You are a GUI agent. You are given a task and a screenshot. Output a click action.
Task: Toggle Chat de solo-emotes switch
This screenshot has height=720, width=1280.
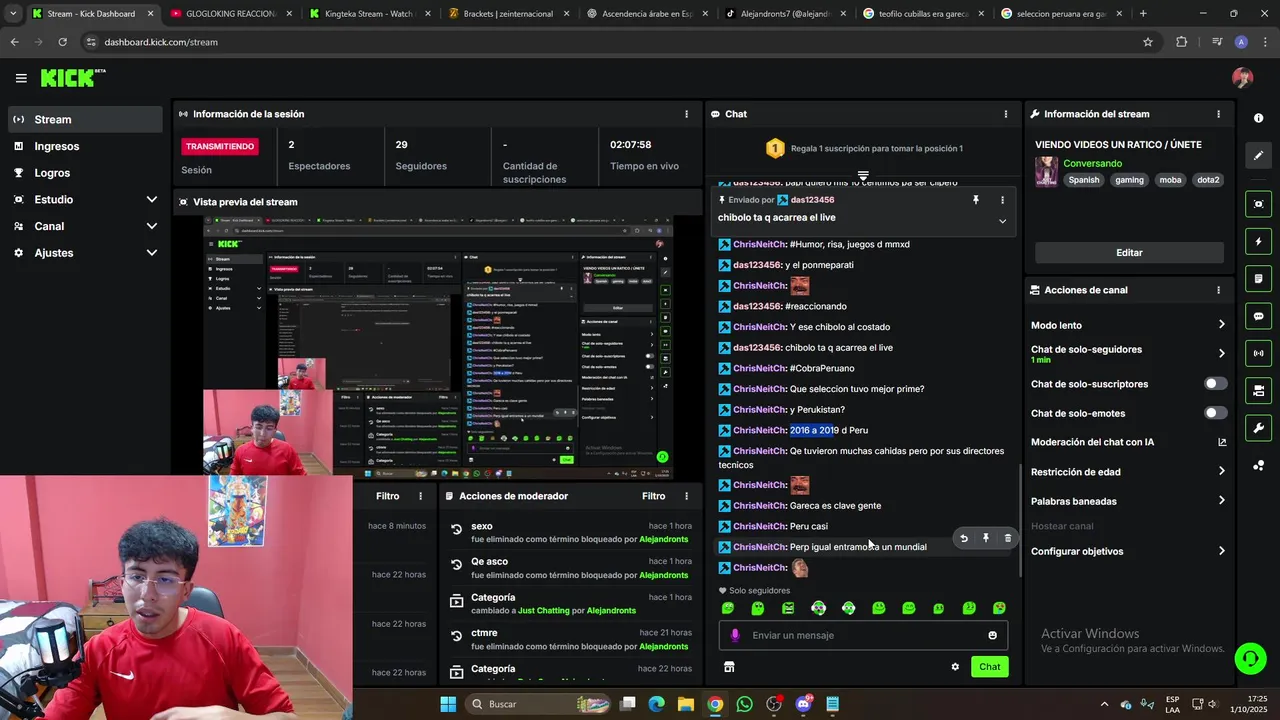coord(1215,413)
